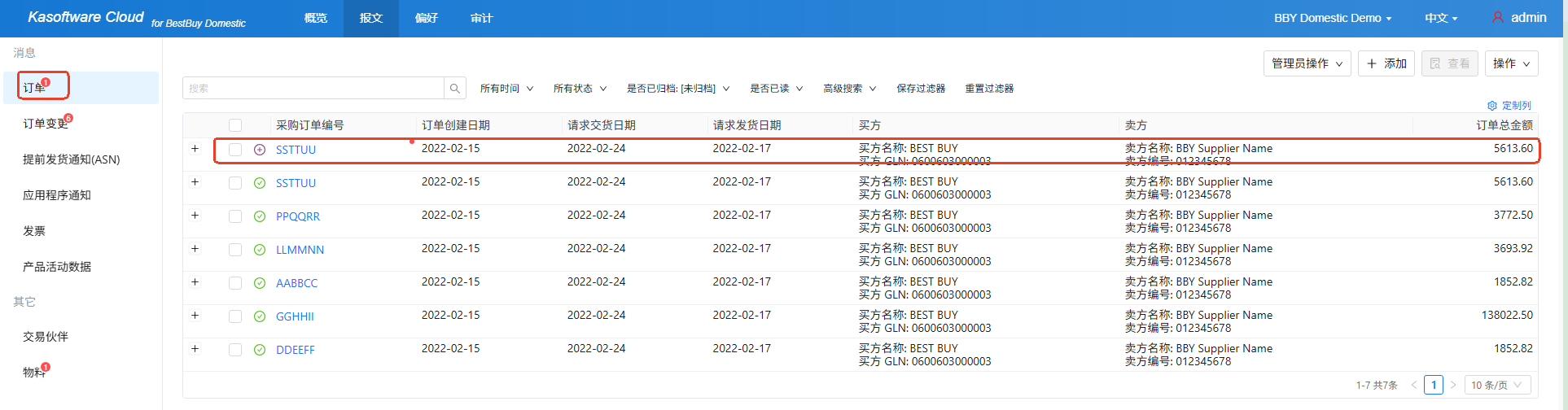1568x410 pixels.
Task: Open 高级搜索 dropdown
Action: tap(849, 89)
